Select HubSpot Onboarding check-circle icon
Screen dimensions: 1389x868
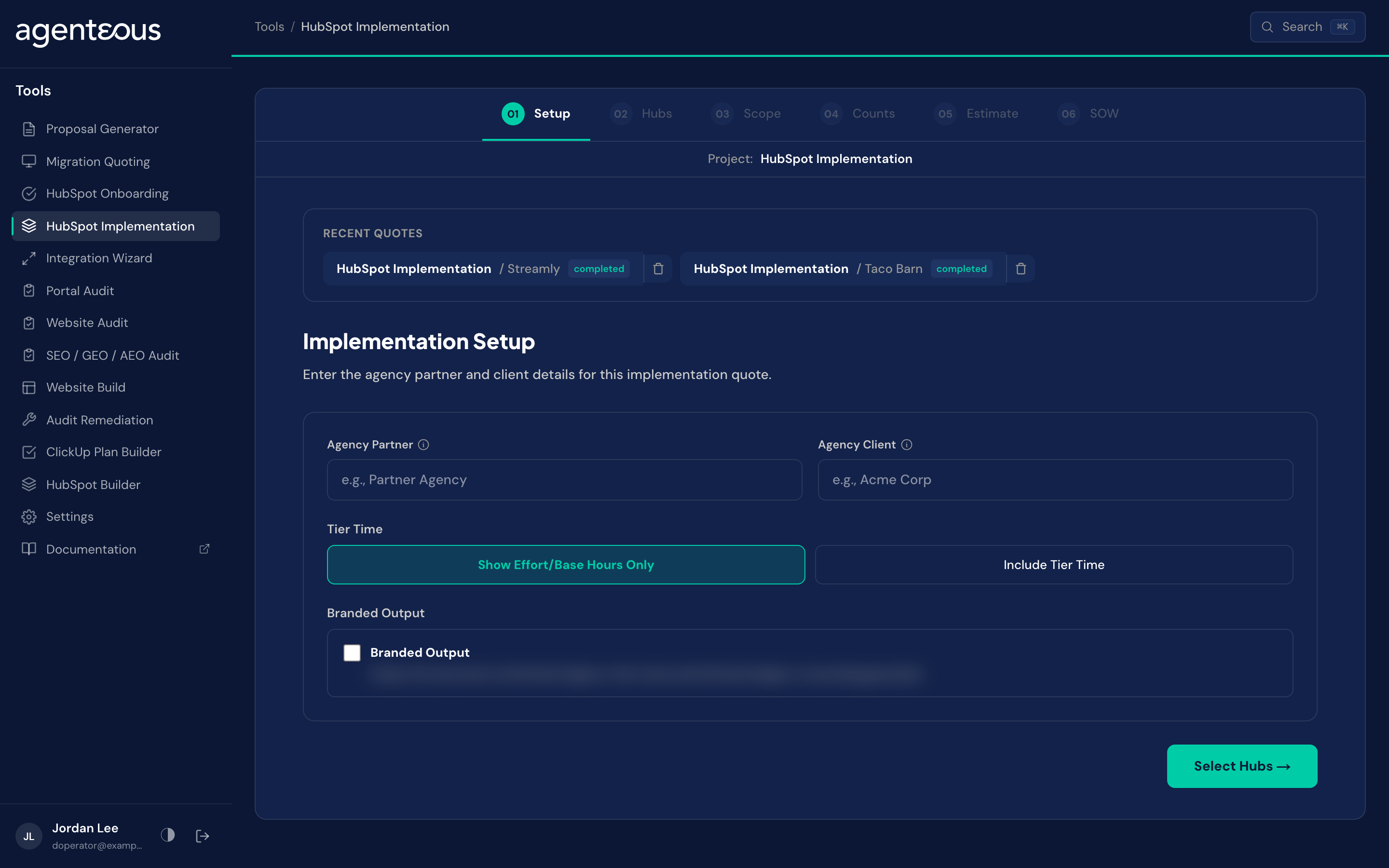[x=29, y=193]
